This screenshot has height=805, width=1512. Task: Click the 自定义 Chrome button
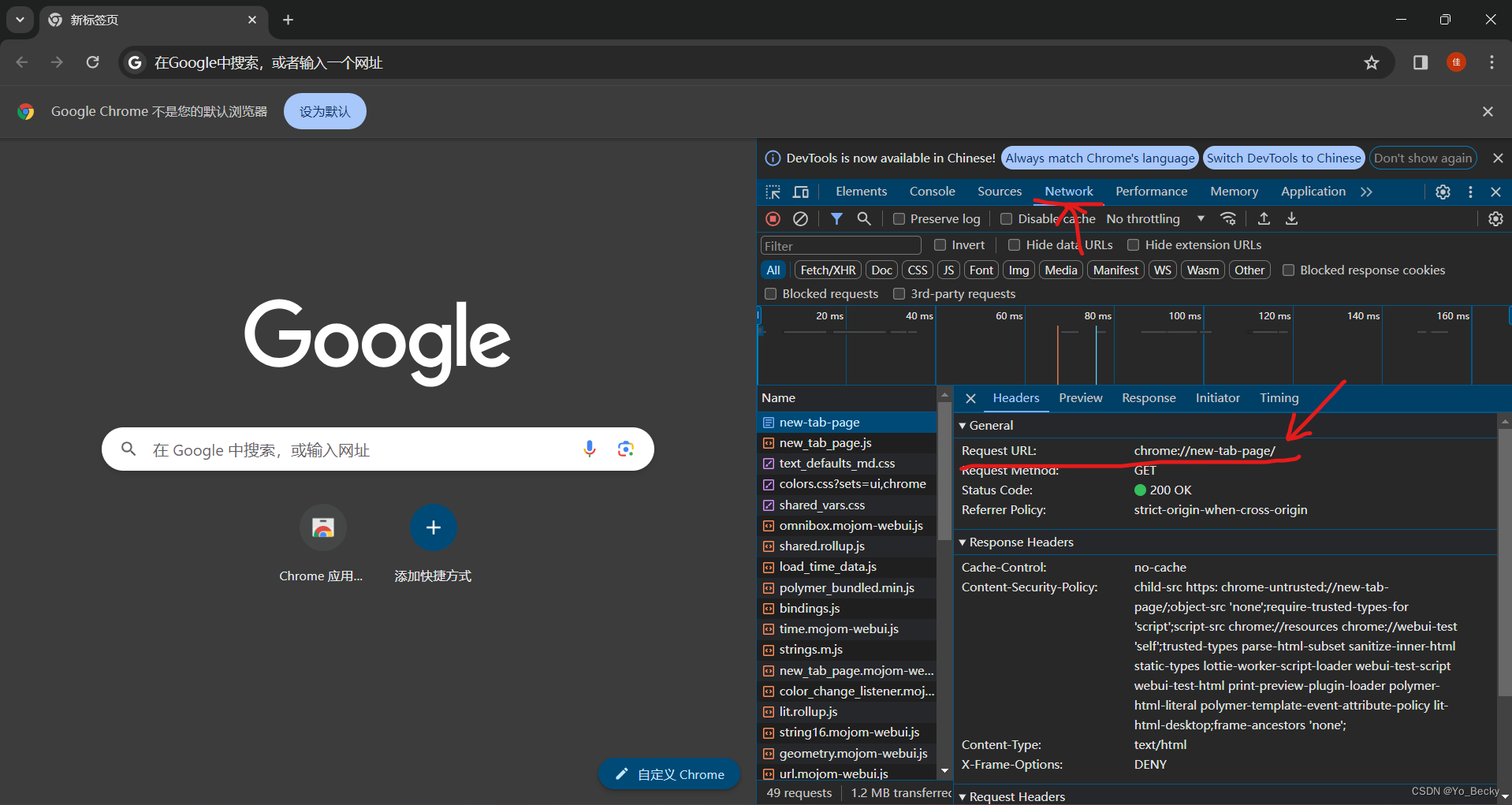669,774
